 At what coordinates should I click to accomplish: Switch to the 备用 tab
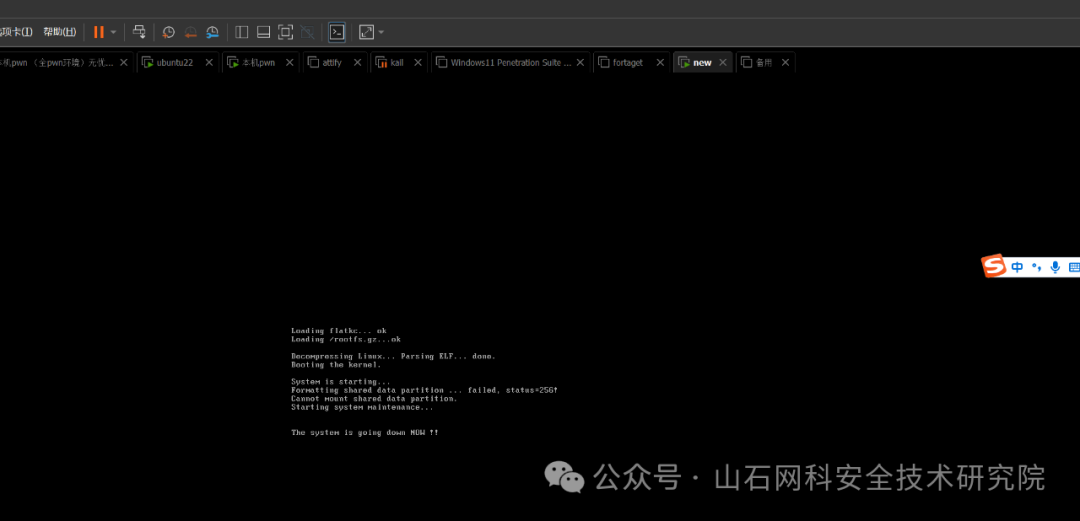click(x=764, y=63)
